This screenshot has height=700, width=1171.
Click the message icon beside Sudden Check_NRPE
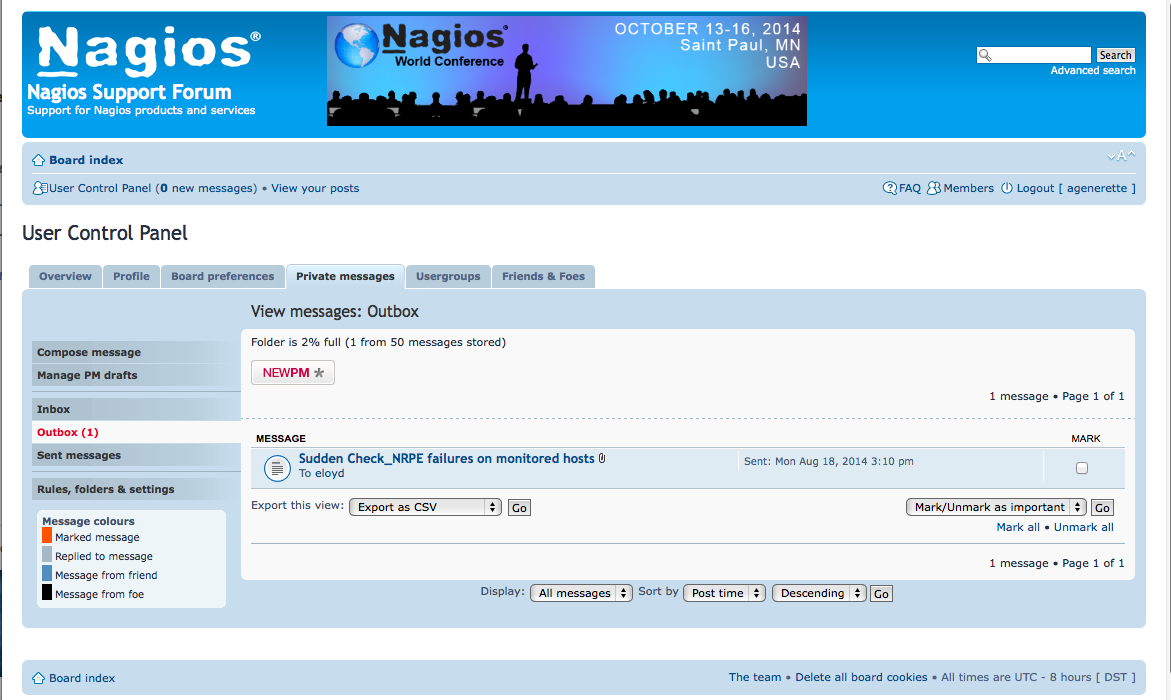[x=277, y=467]
